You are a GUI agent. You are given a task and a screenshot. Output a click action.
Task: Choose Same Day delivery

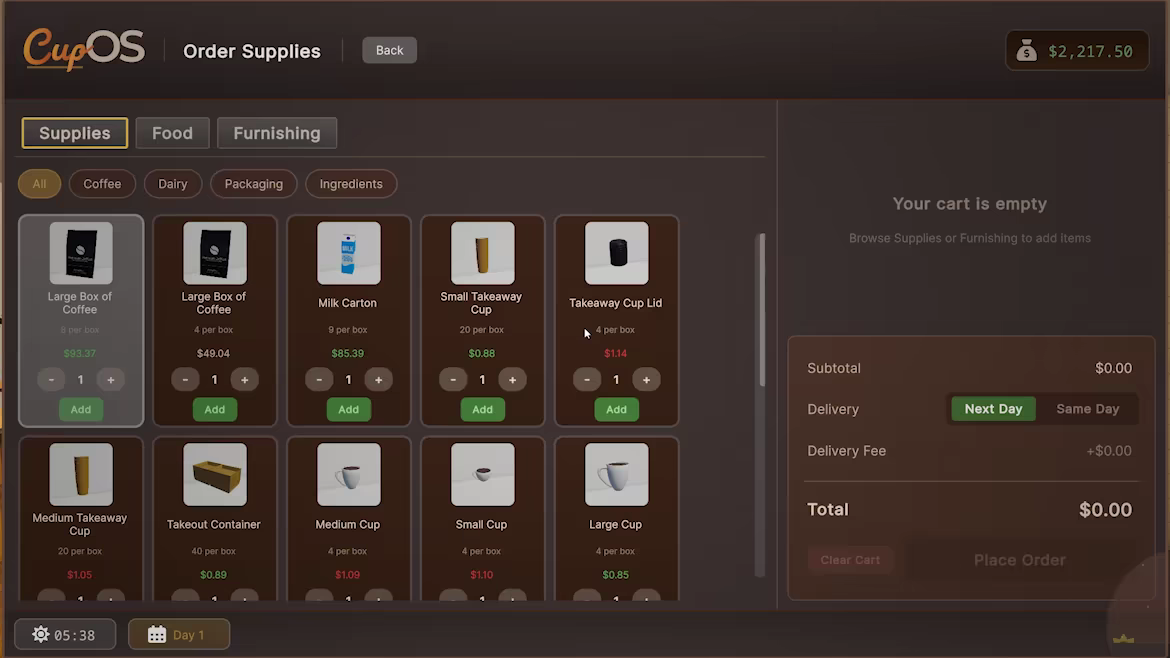click(1087, 409)
